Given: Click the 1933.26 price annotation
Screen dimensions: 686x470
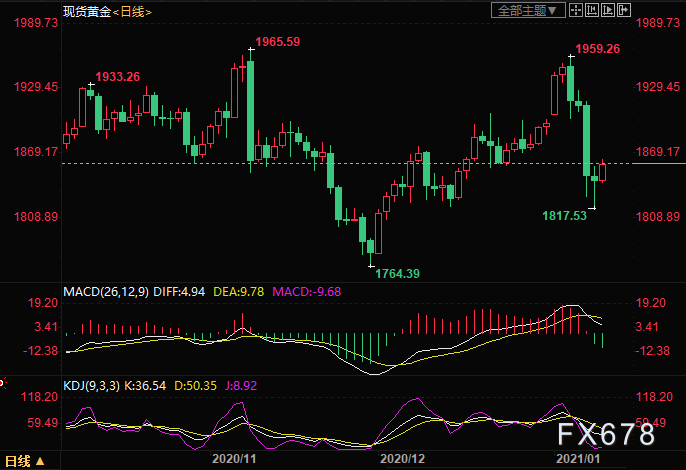Looking at the screenshot, I should pos(117,77).
